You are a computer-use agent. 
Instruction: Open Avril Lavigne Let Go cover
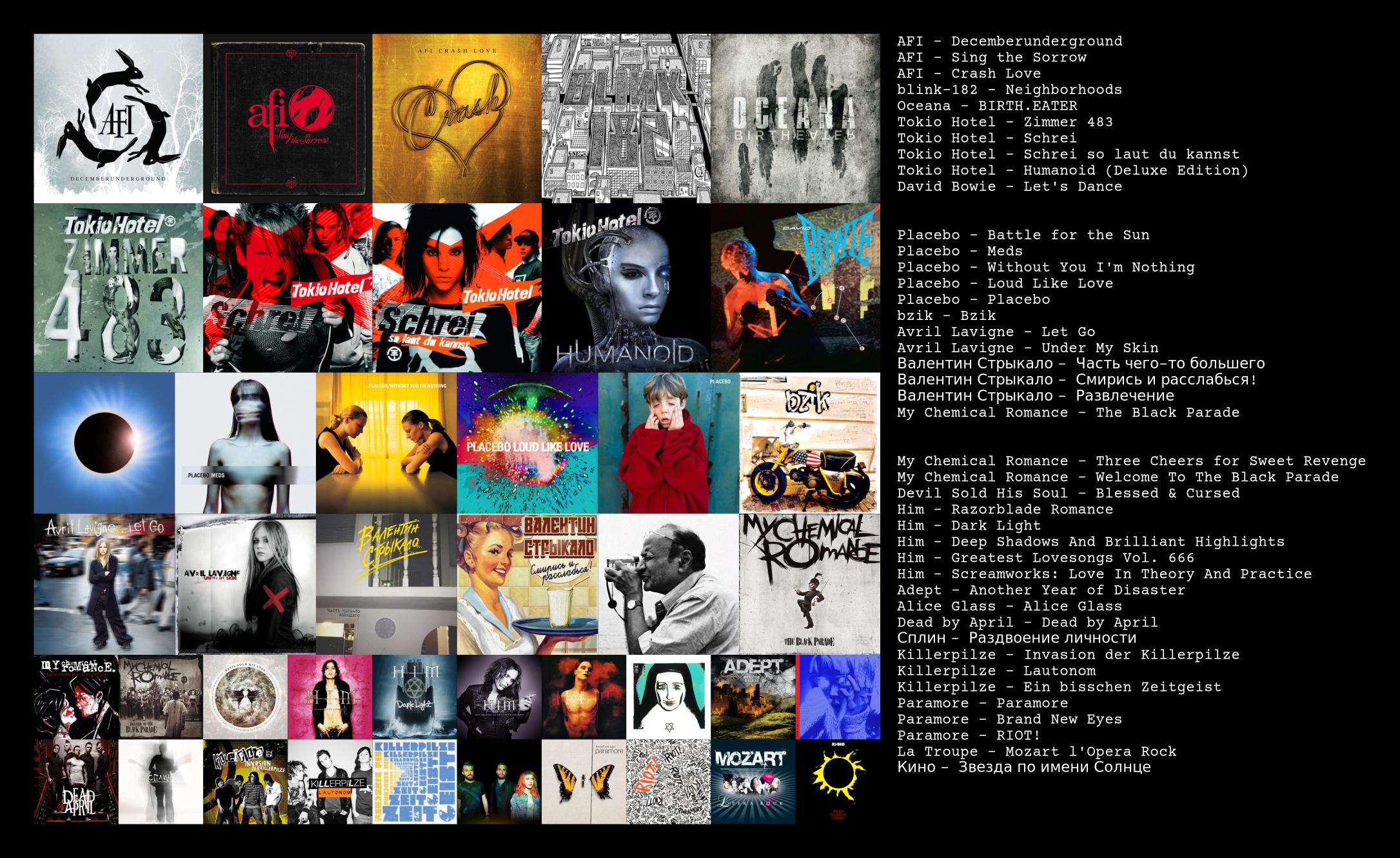(104, 584)
